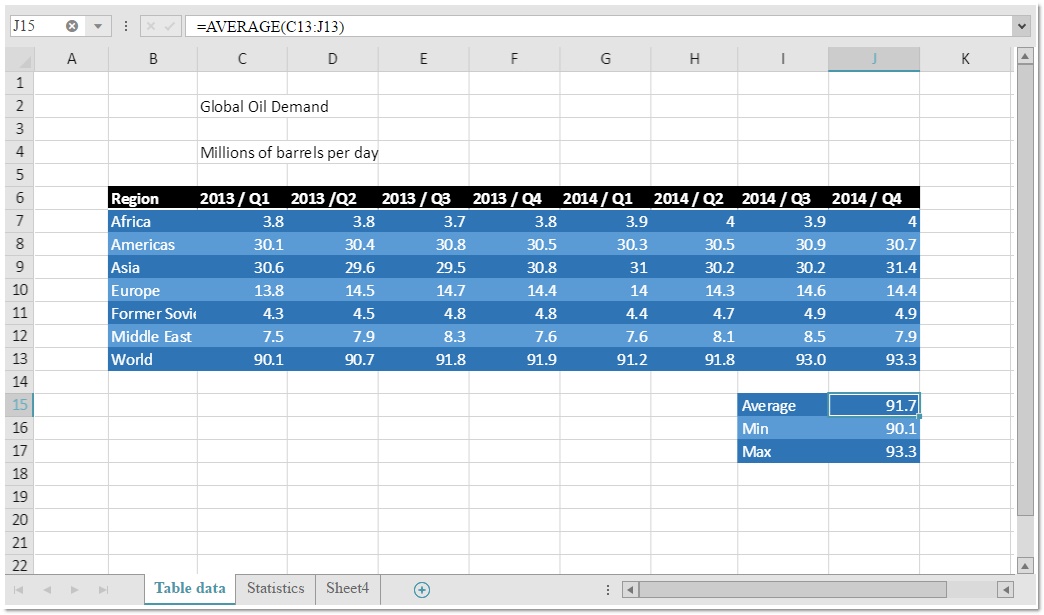Click the confirm formula checkmark icon

[x=169, y=26]
